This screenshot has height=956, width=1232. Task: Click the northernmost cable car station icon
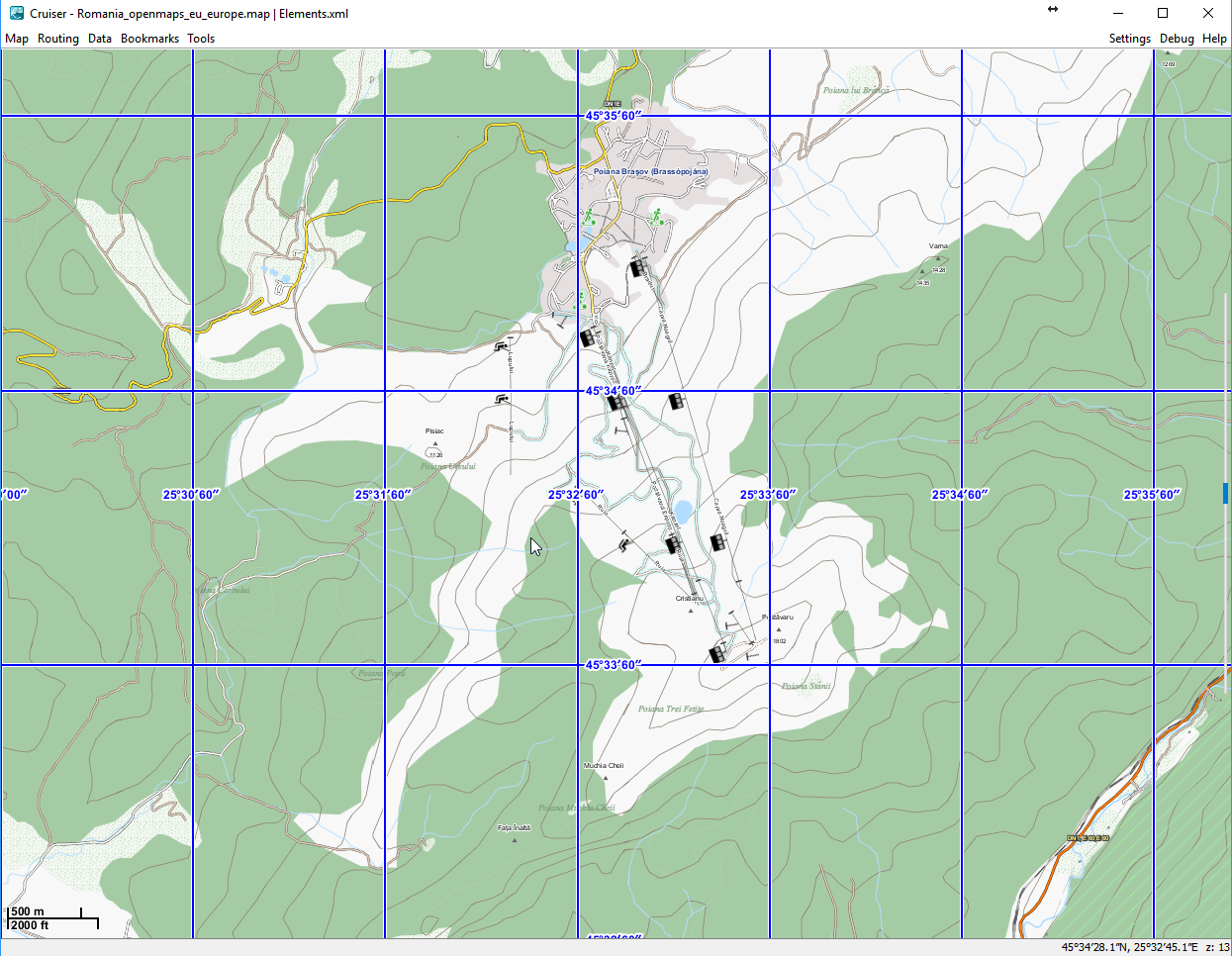coord(637,267)
